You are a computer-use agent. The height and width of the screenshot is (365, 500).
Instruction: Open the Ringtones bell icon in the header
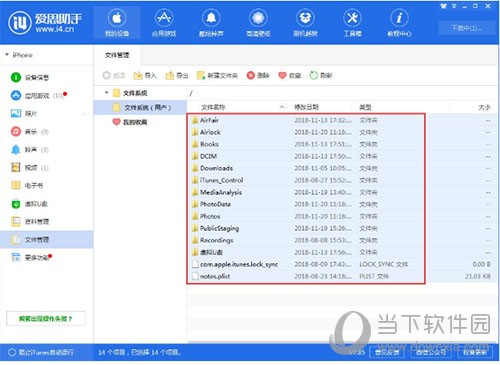(211, 23)
